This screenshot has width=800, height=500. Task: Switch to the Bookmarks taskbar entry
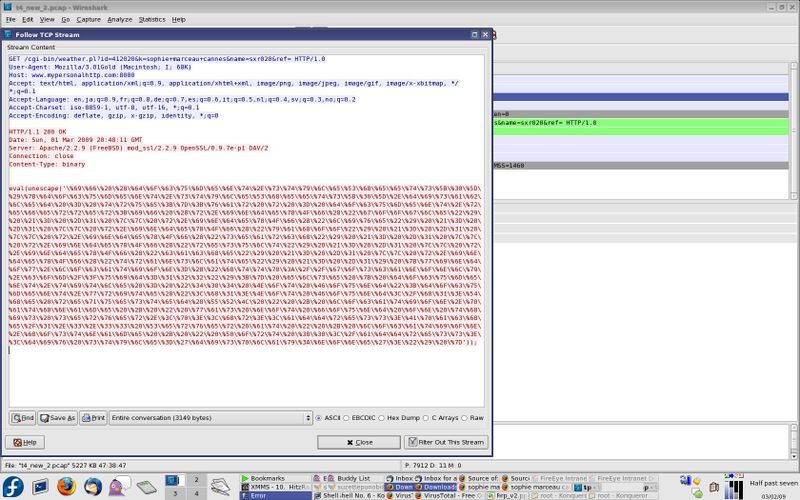coord(275,479)
